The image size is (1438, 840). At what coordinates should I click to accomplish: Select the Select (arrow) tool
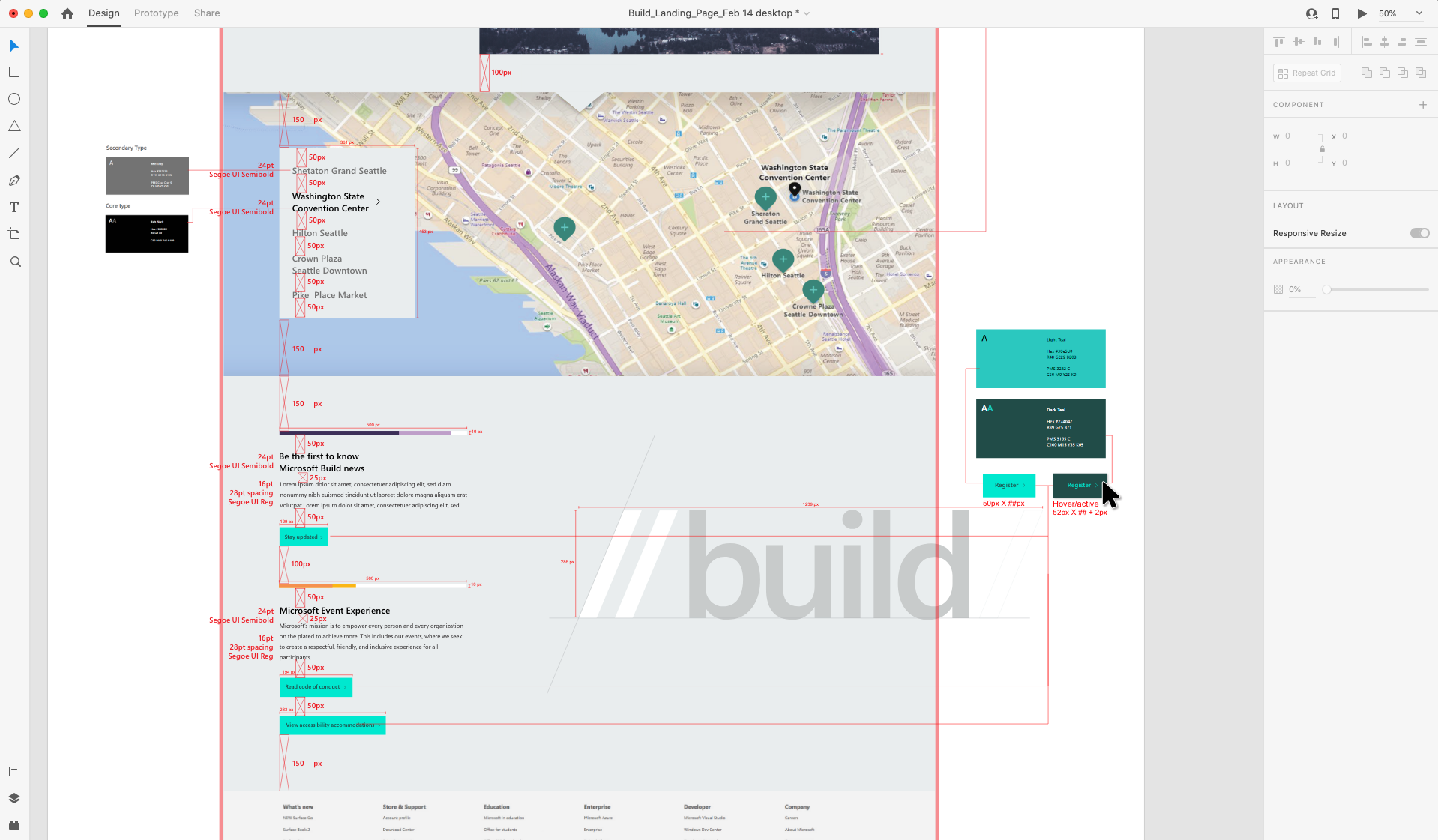(x=14, y=46)
